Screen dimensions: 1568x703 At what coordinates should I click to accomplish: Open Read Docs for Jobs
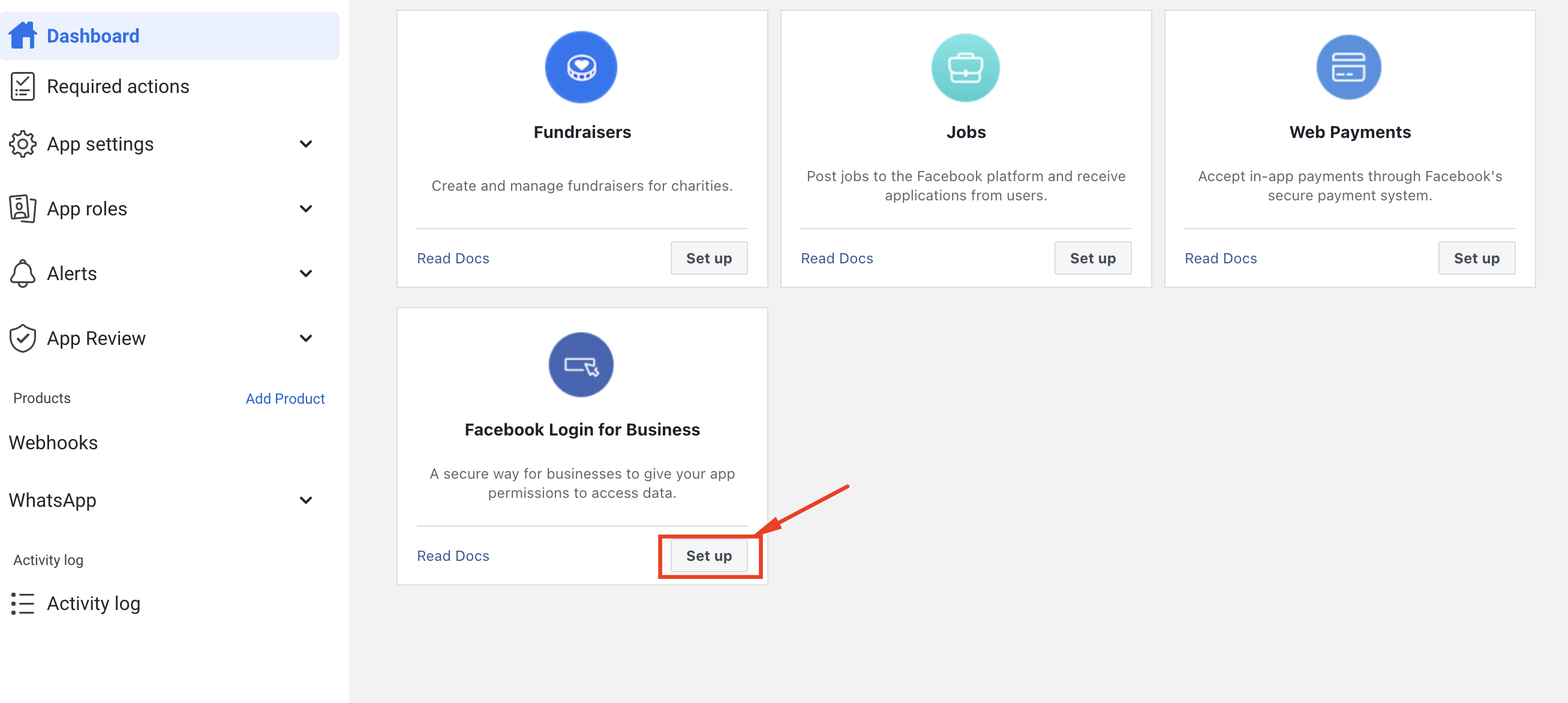point(837,258)
